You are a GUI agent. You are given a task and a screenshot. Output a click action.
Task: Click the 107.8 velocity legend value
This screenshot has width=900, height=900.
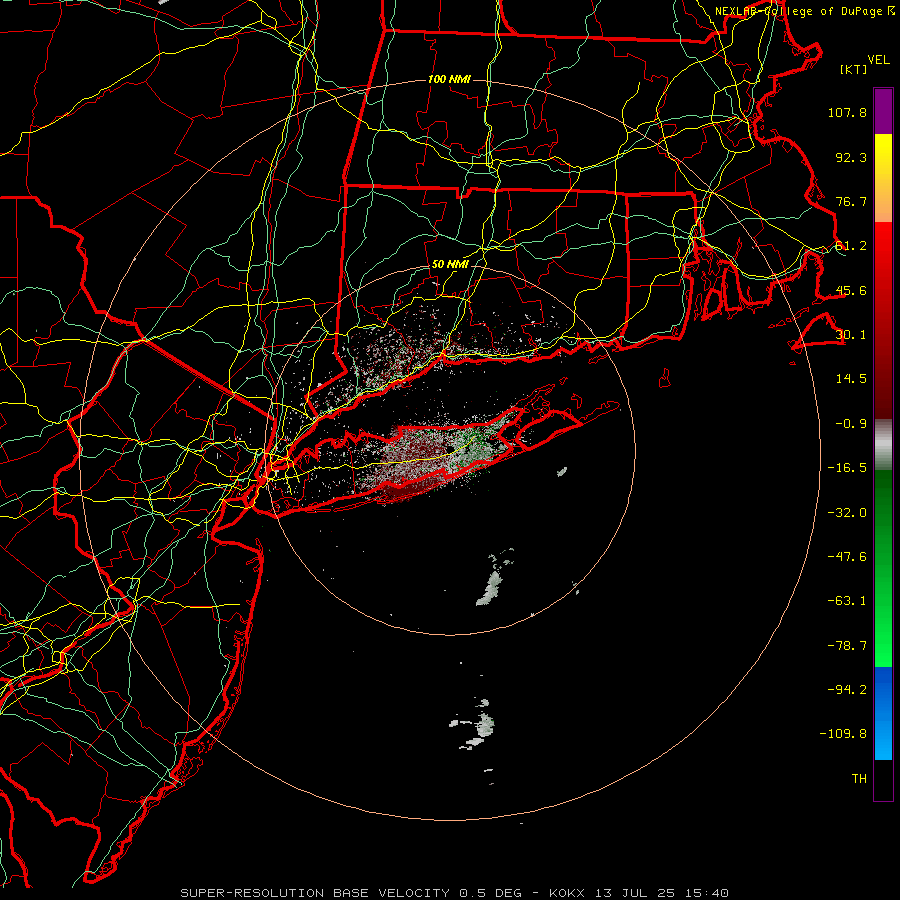coord(847,112)
